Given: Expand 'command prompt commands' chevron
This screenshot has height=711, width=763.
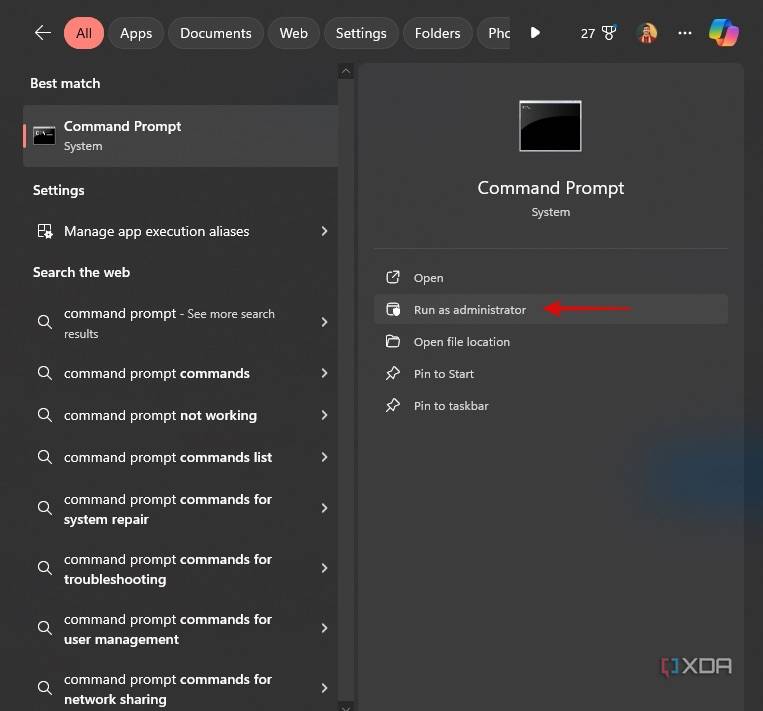Looking at the screenshot, I should pyautogui.click(x=325, y=373).
